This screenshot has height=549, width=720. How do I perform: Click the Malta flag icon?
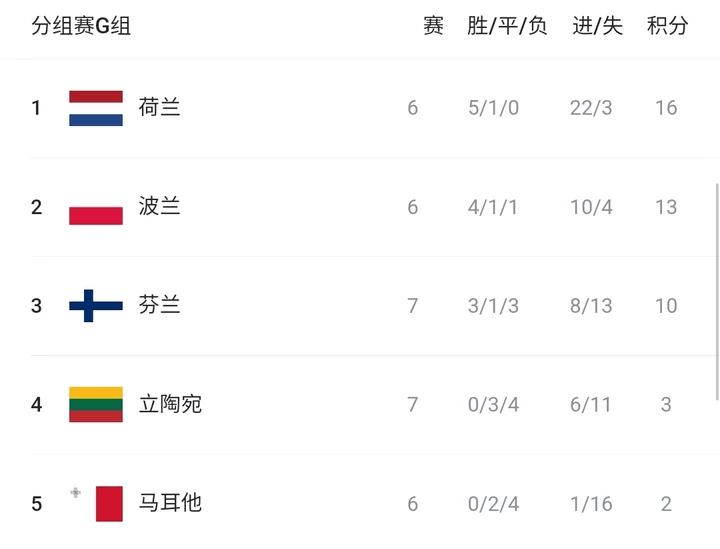coord(108,503)
